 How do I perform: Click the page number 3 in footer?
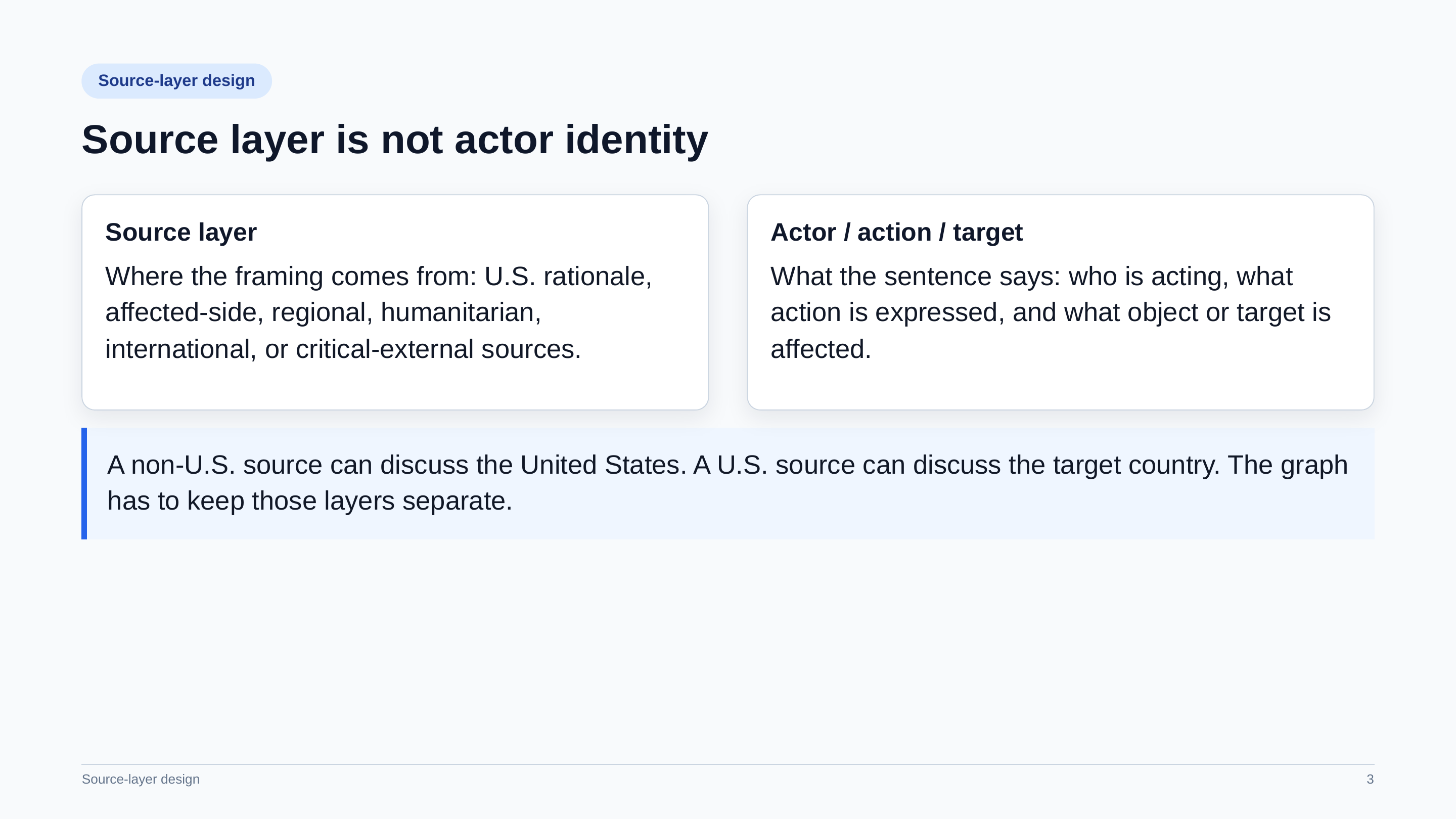[1370, 779]
